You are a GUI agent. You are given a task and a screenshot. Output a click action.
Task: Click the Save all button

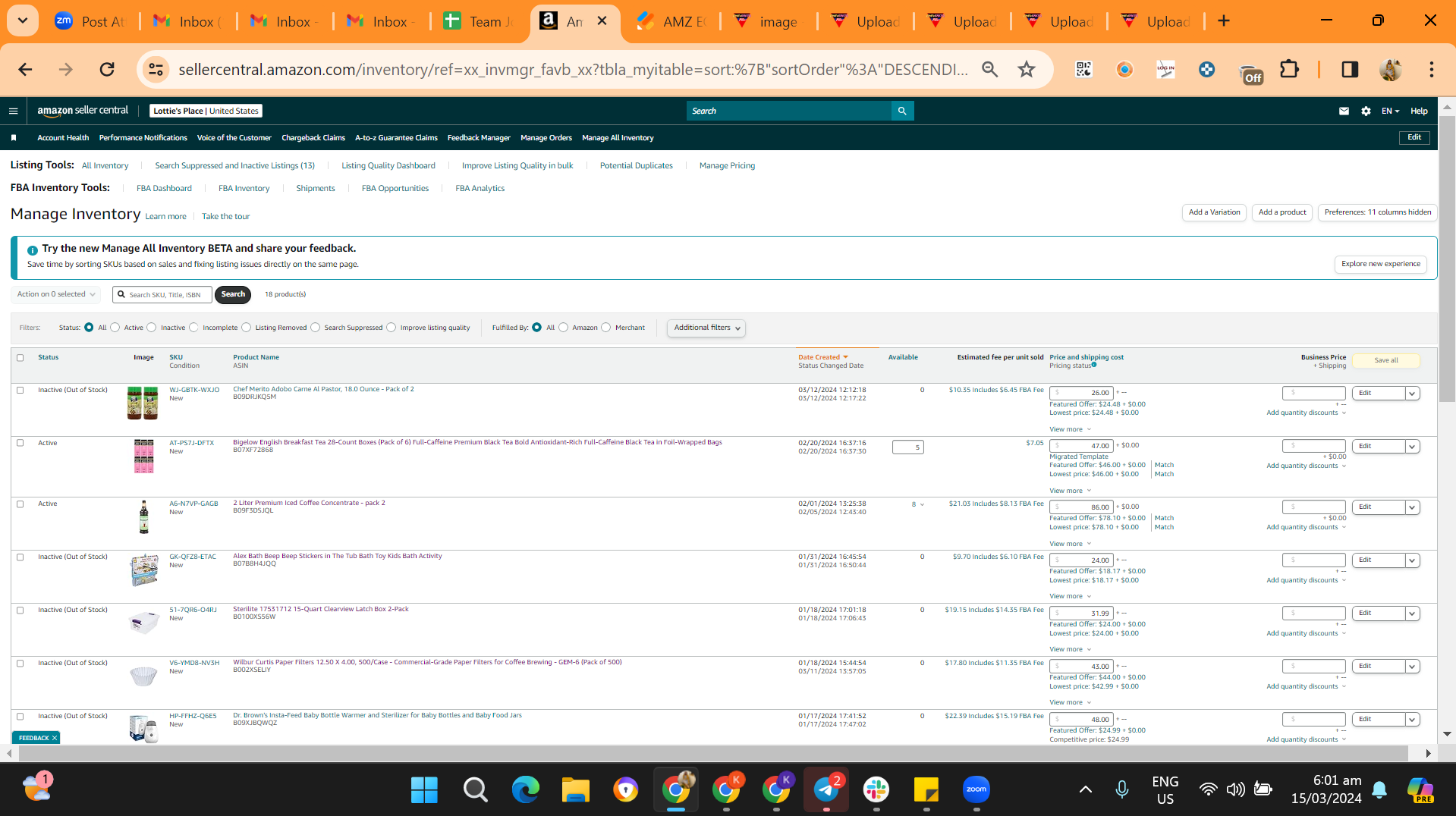(1386, 361)
